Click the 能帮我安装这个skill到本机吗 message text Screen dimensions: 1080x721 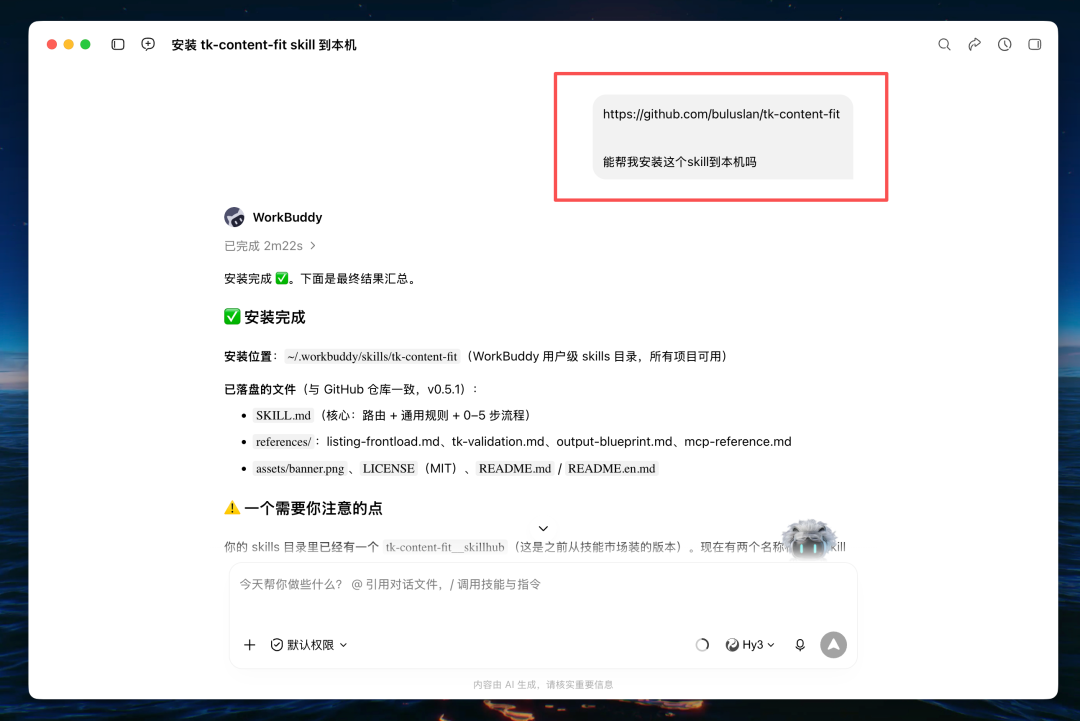coord(680,162)
